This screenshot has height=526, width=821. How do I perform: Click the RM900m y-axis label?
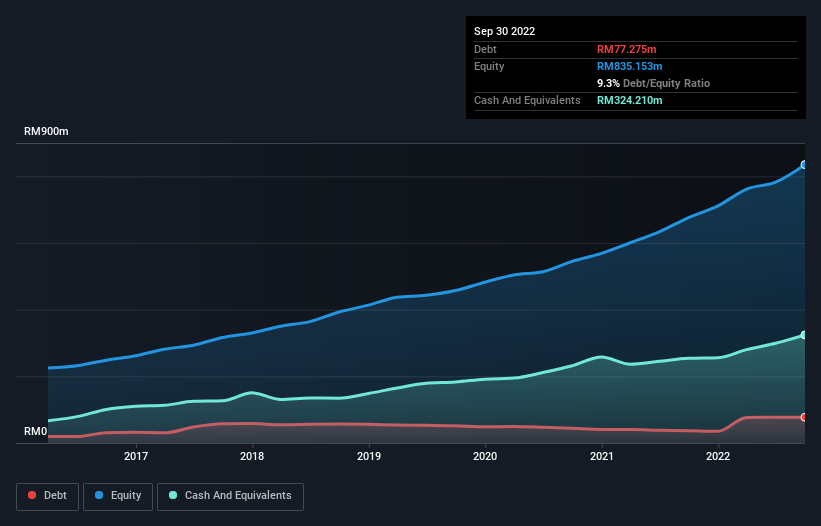46,131
